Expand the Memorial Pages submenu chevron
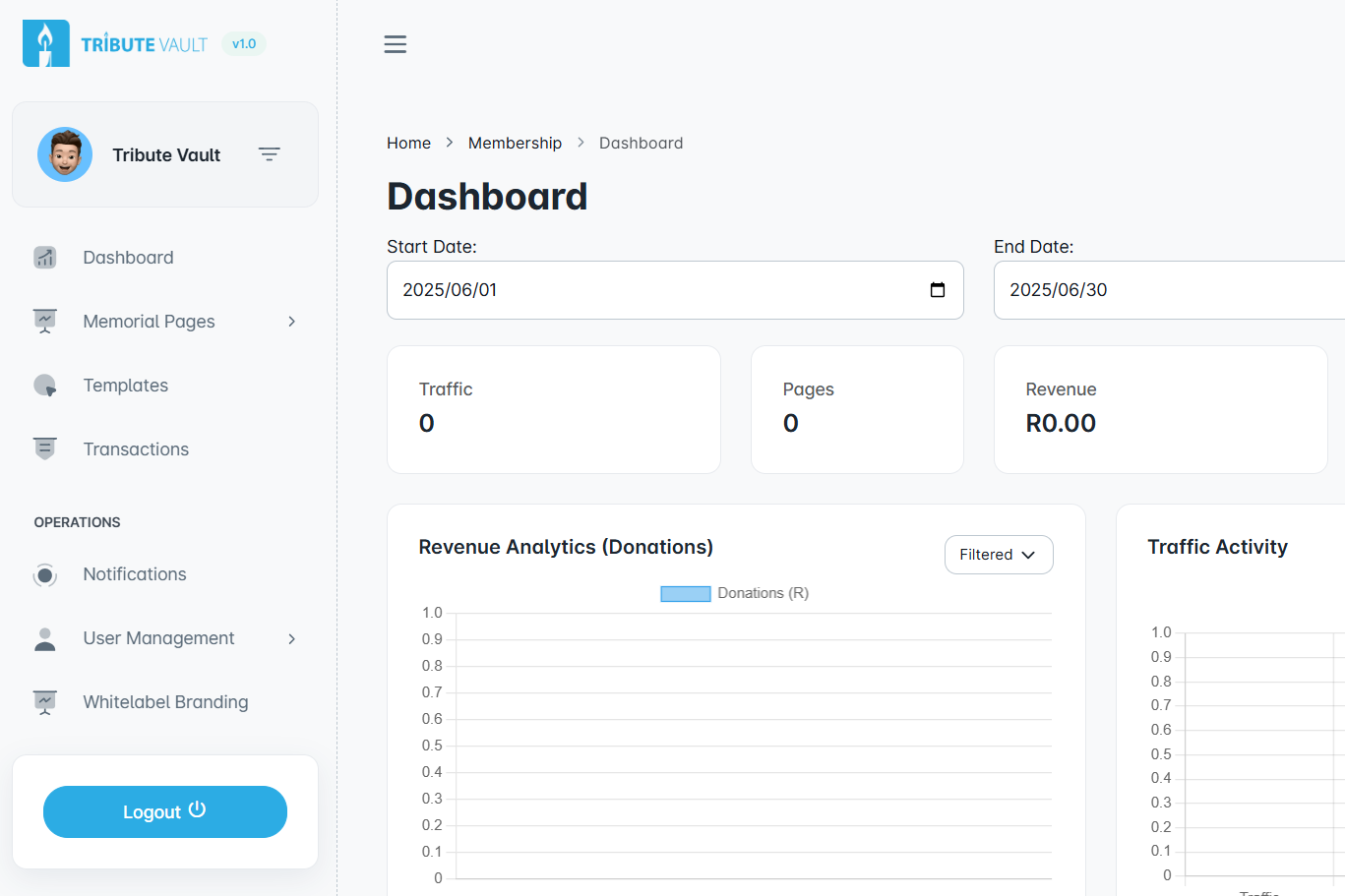 pos(291,322)
